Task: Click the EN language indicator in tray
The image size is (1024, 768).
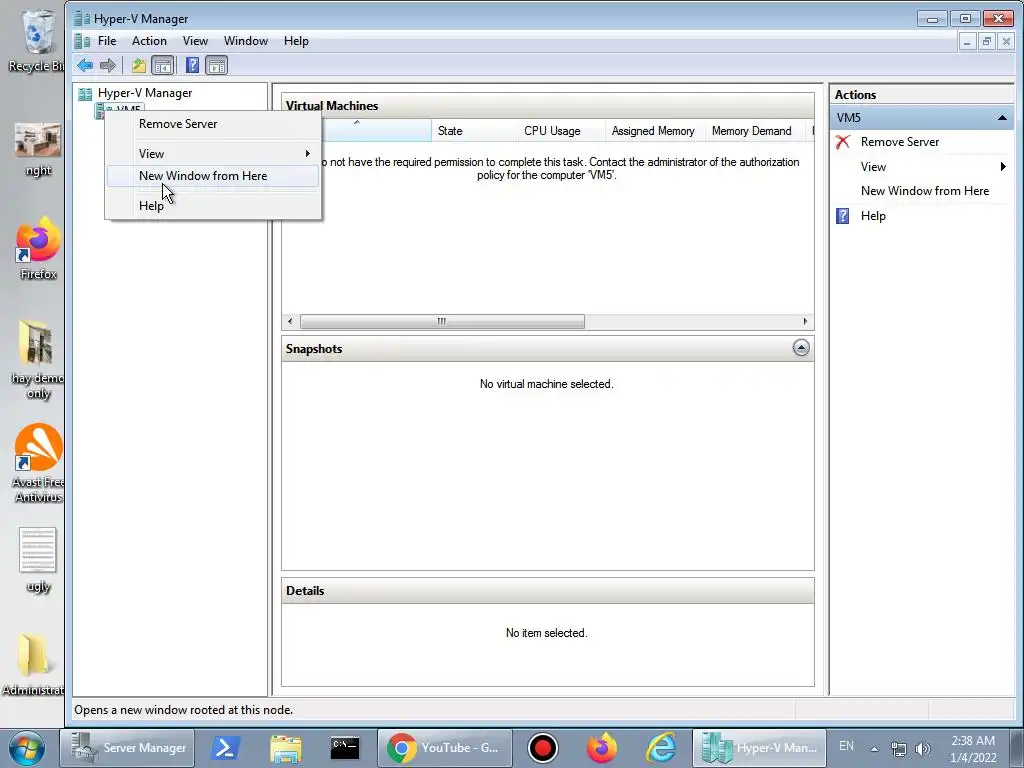Action: click(x=846, y=746)
